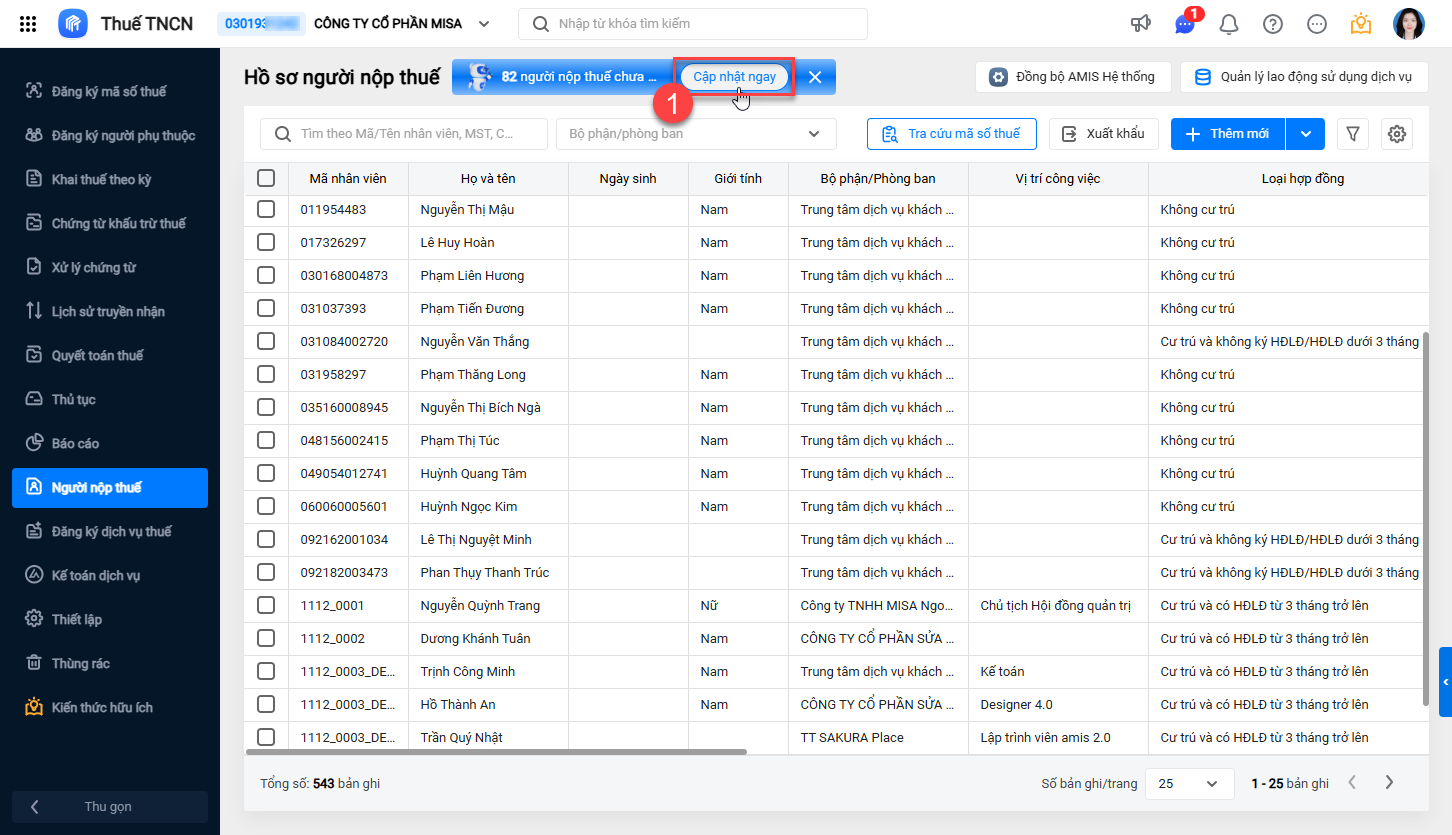Open the table filter funnel icon

coord(1353,134)
